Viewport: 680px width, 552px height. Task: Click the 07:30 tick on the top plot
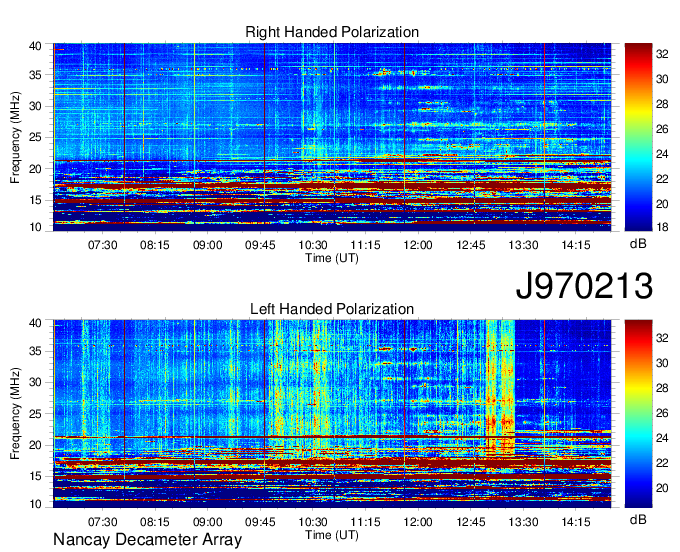pos(102,245)
